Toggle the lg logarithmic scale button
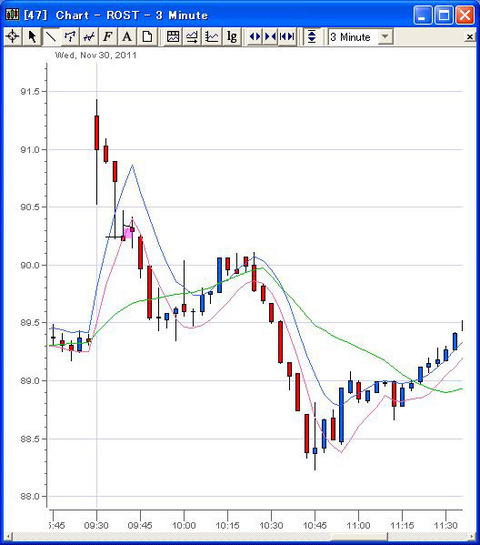The image size is (480, 545). pyautogui.click(x=231, y=36)
